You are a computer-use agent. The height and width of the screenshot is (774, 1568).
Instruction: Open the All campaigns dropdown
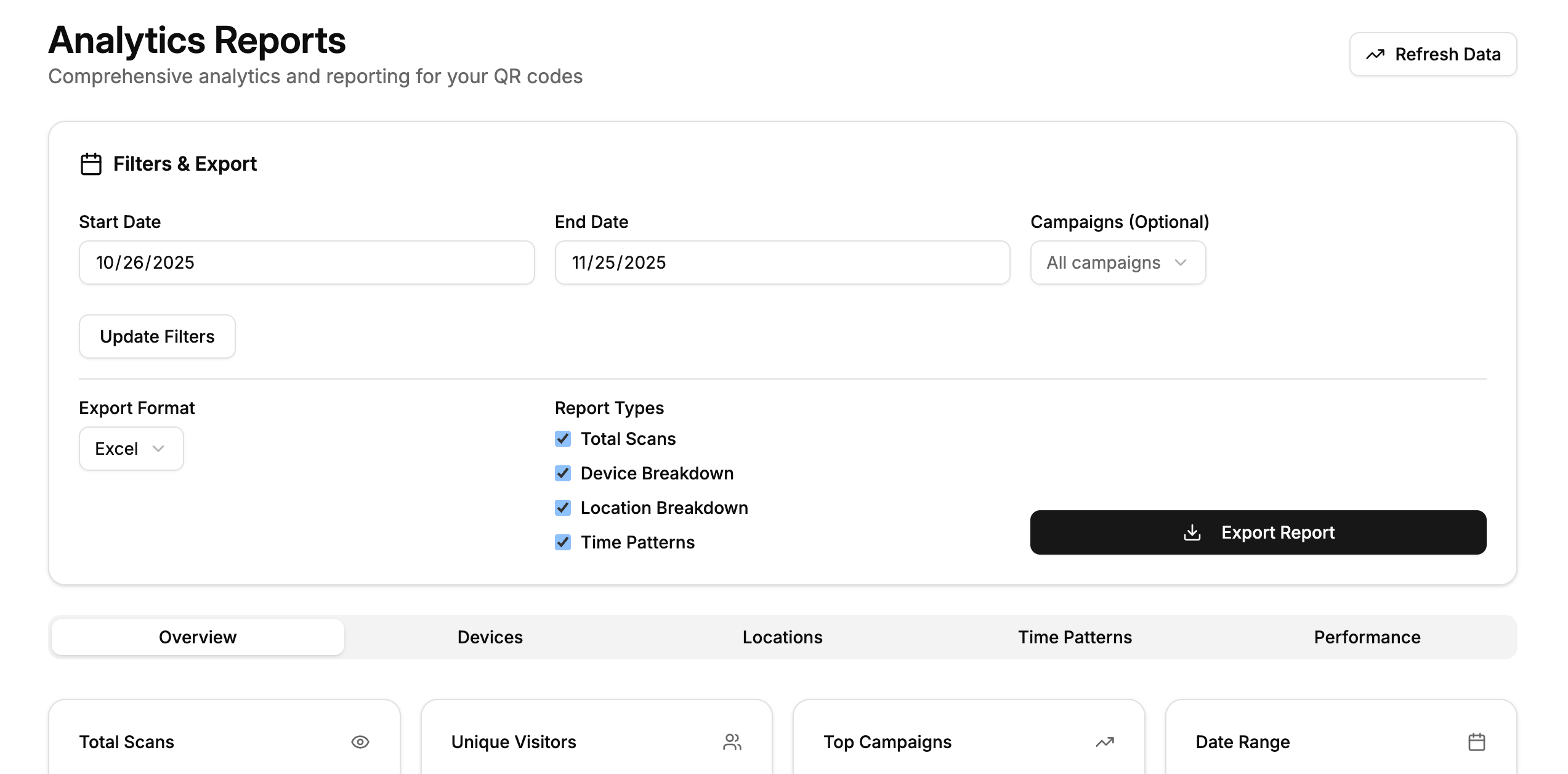pos(1118,263)
